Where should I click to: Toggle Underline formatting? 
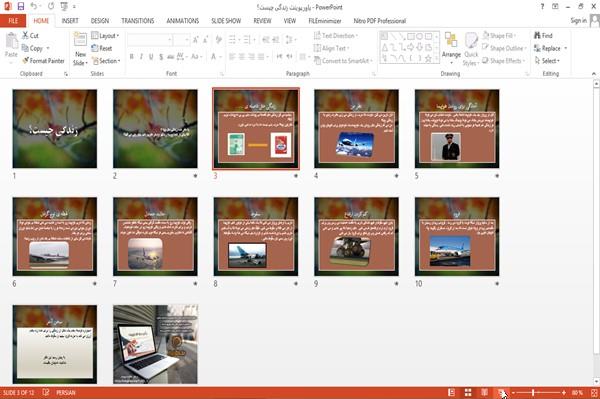(151, 57)
